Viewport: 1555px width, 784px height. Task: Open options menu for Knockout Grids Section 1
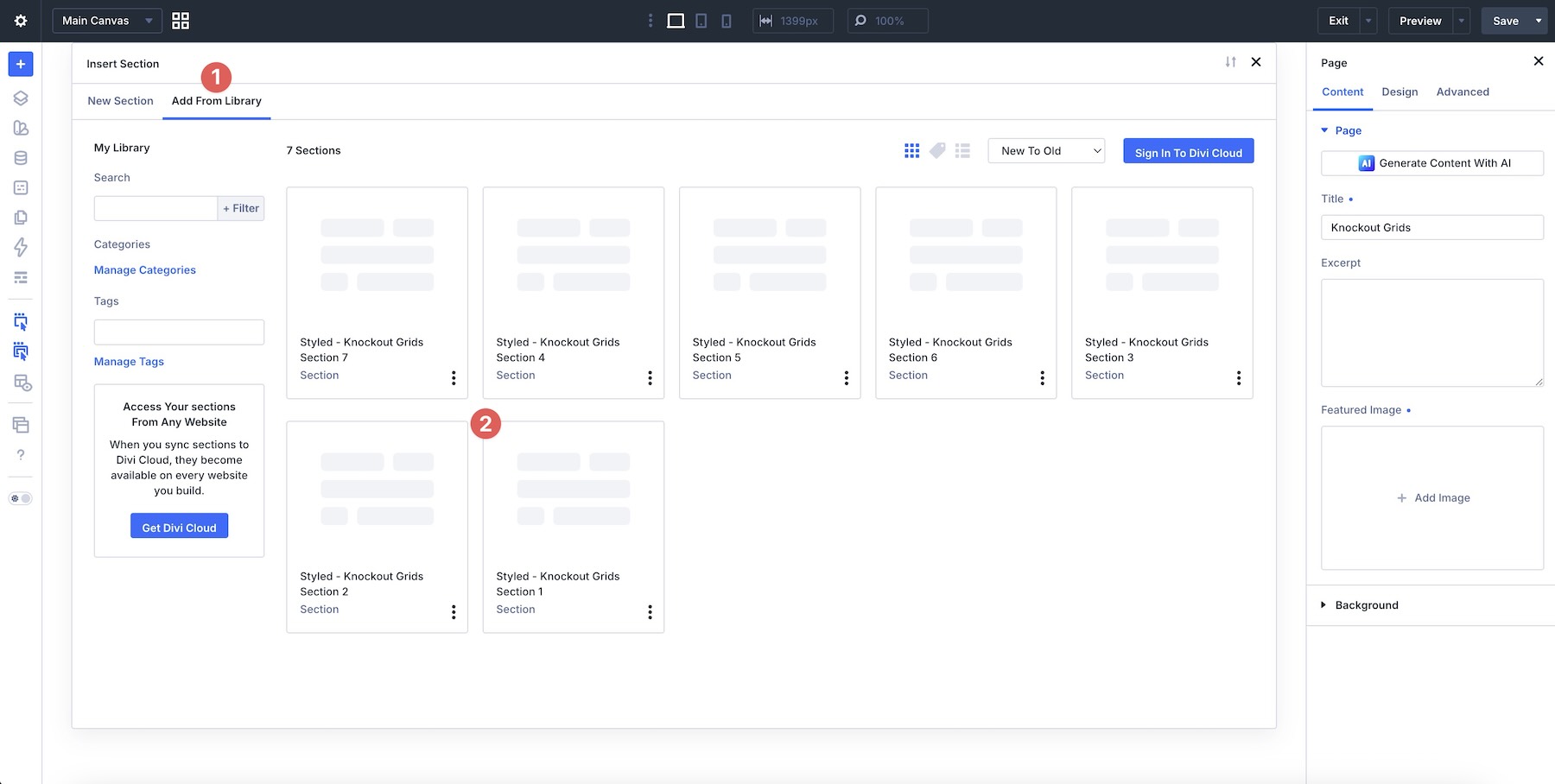[x=650, y=612]
